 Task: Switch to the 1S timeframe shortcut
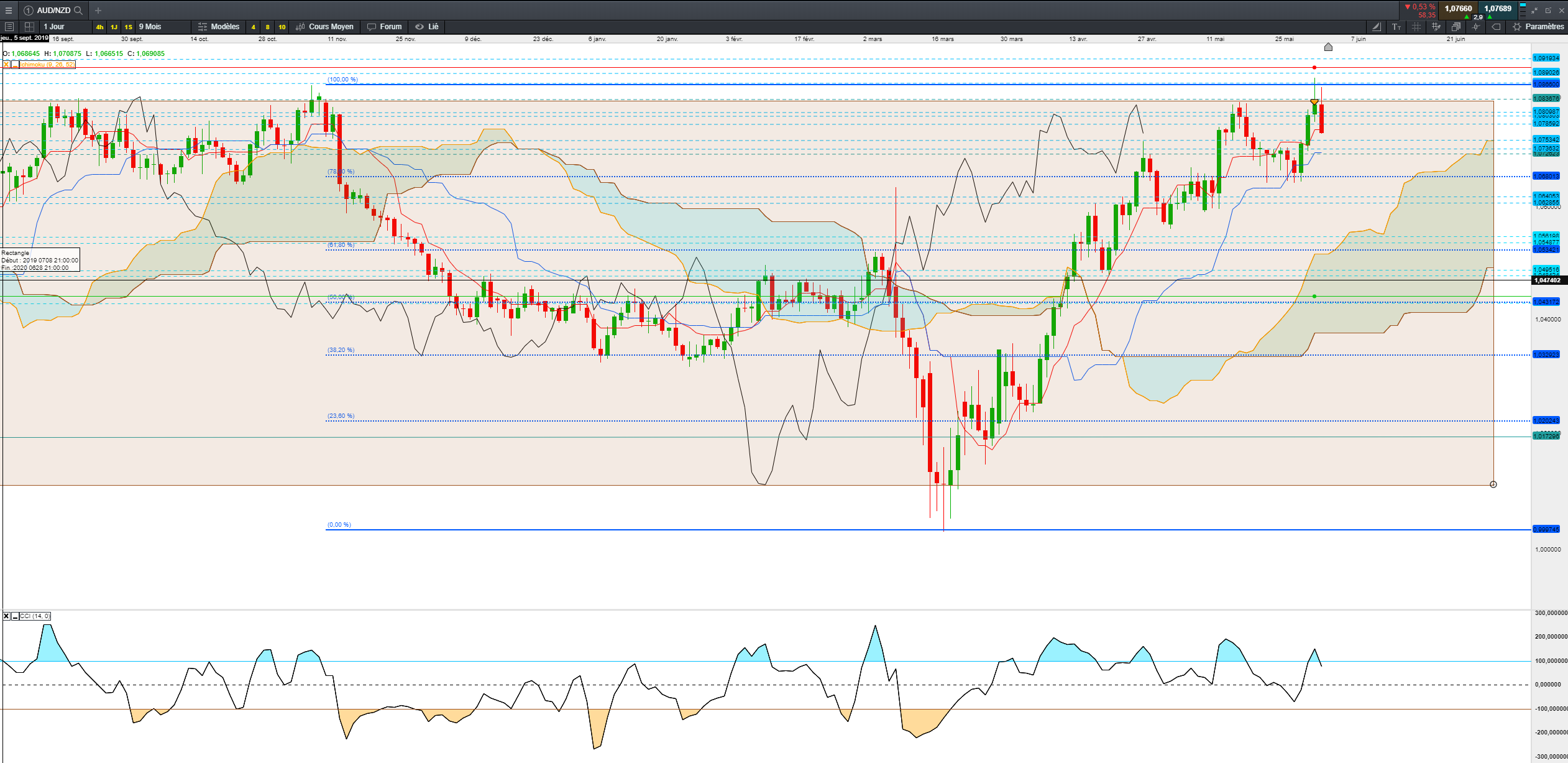coord(128,27)
